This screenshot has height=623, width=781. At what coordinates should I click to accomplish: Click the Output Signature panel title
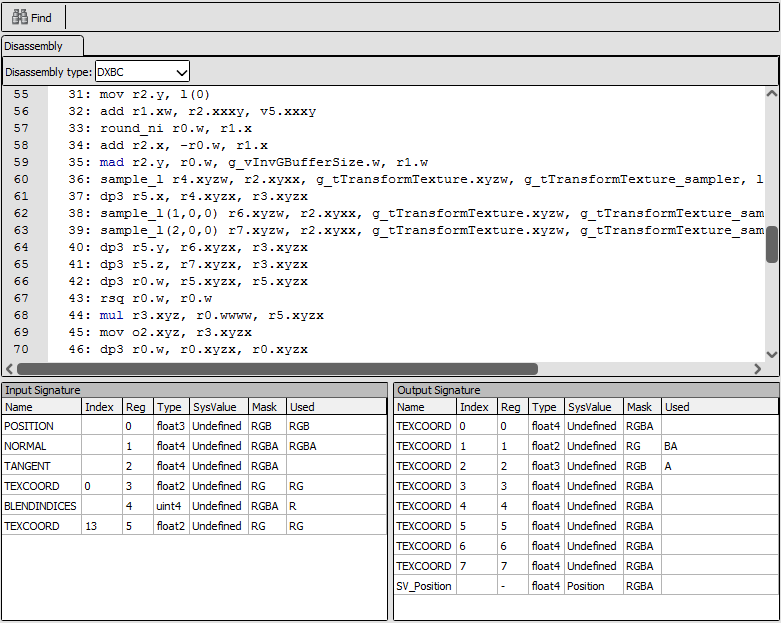tap(438, 390)
